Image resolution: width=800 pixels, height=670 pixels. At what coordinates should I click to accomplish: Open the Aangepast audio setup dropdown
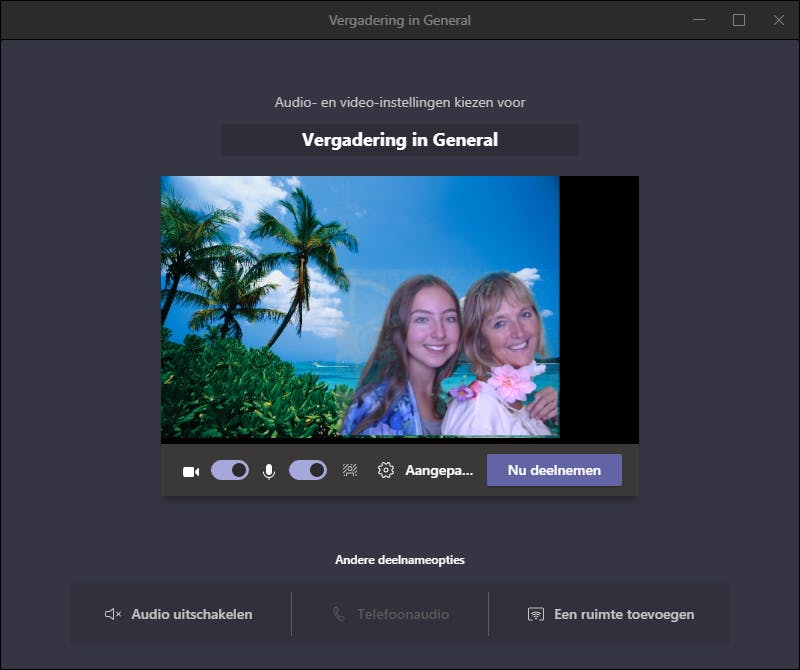point(438,469)
